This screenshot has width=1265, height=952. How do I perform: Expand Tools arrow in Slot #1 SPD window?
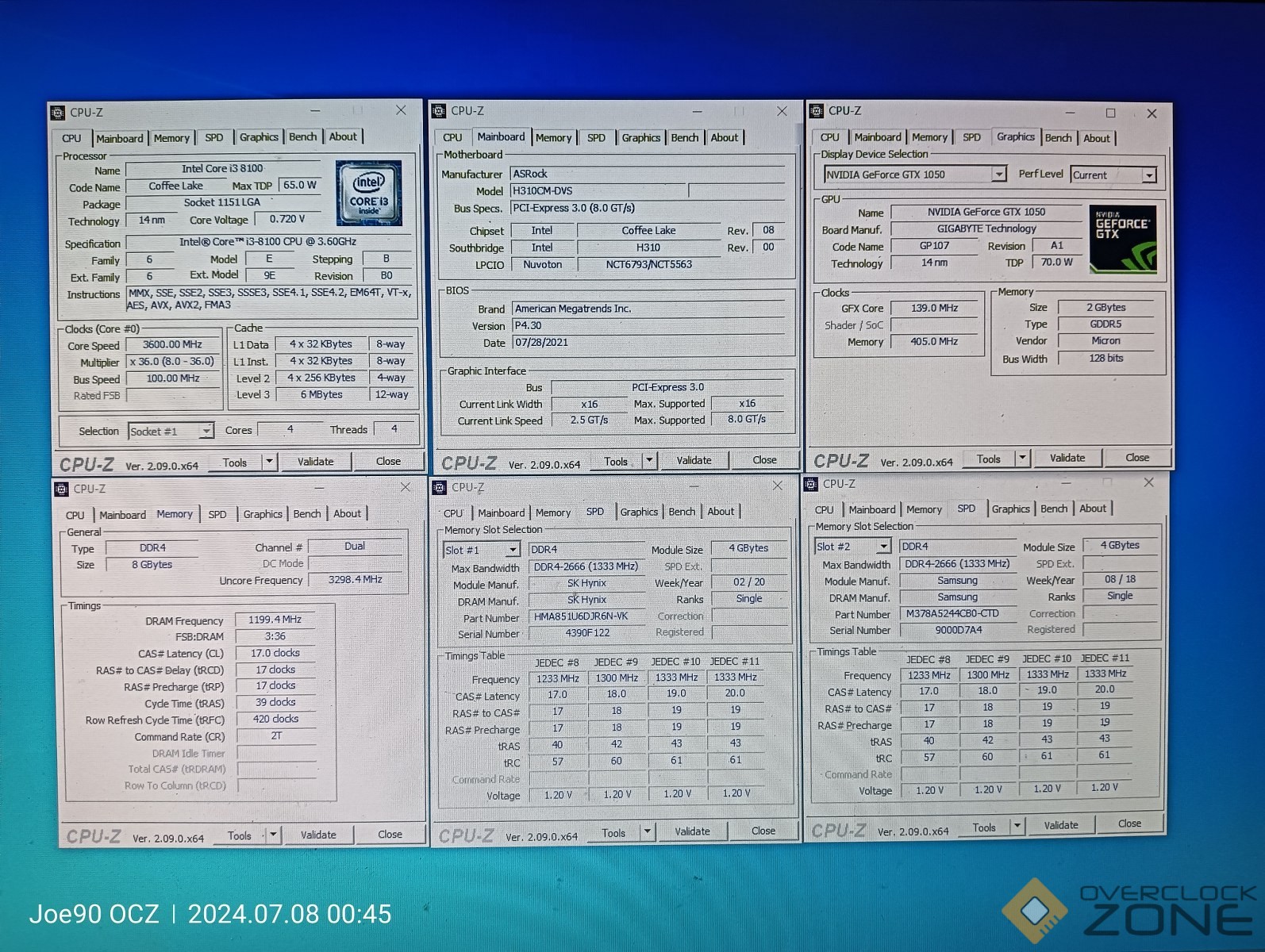click(648, 831)
